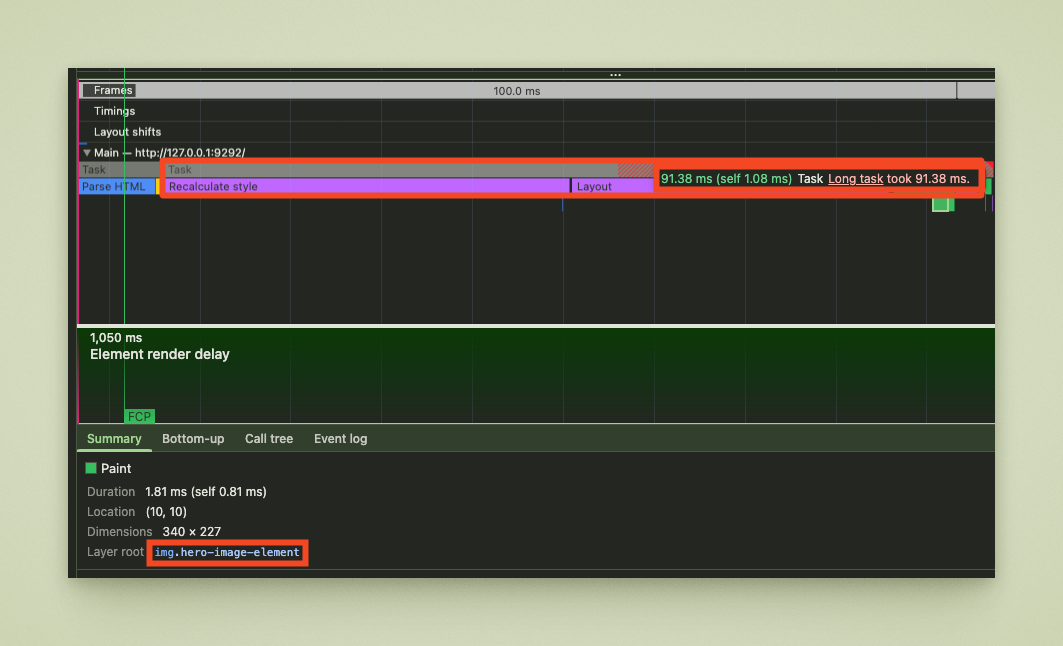Click the Timings track label
Viewport: 1063px width, 646px height.
(x=112, y=111)
